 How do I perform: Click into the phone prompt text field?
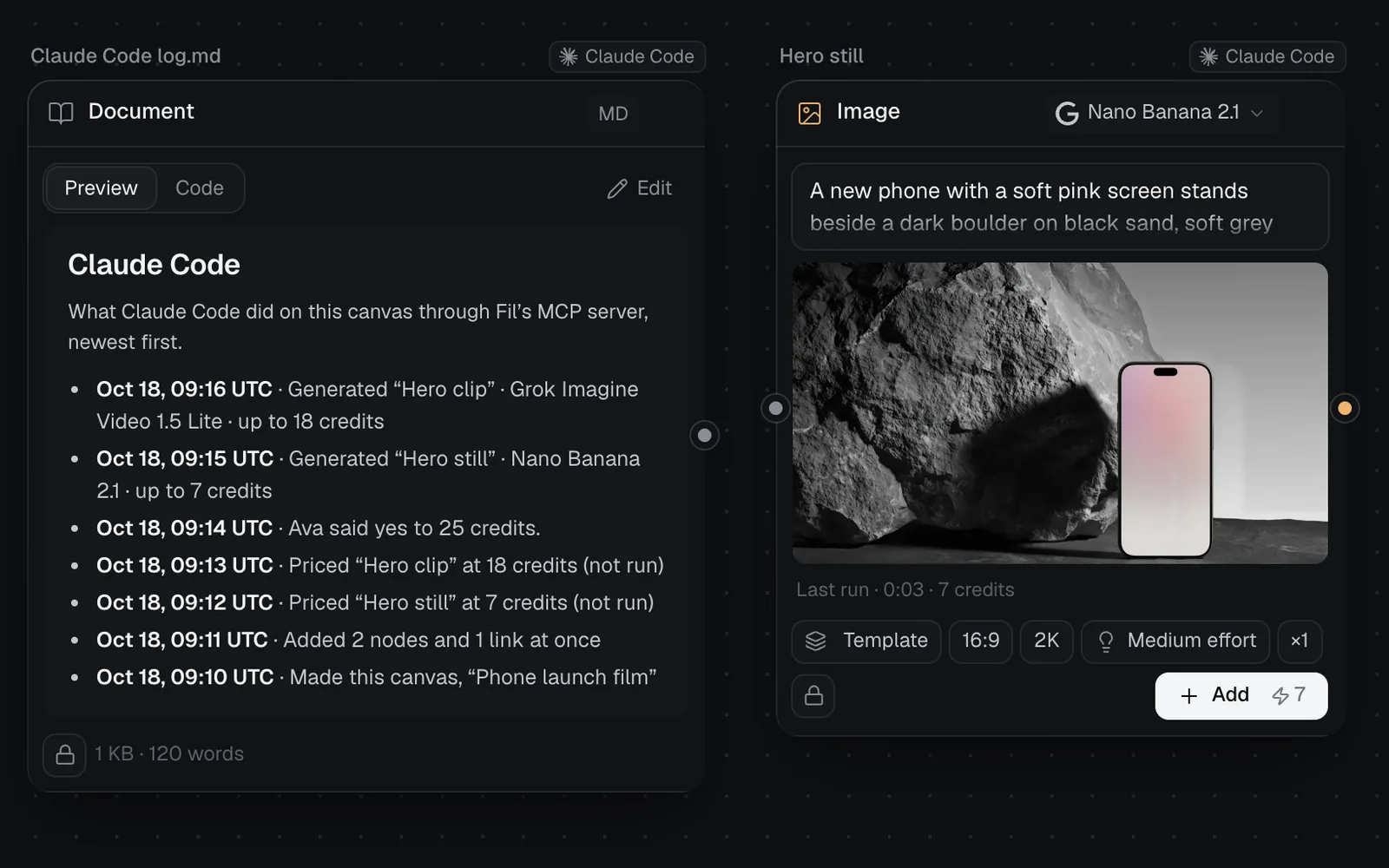pyautogui.click(x=1060, y=207)
